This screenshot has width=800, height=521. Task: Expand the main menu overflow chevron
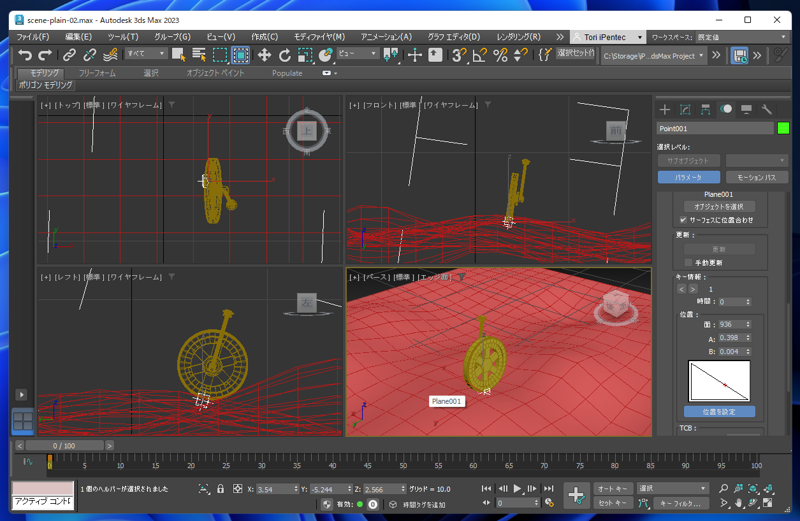560,37
